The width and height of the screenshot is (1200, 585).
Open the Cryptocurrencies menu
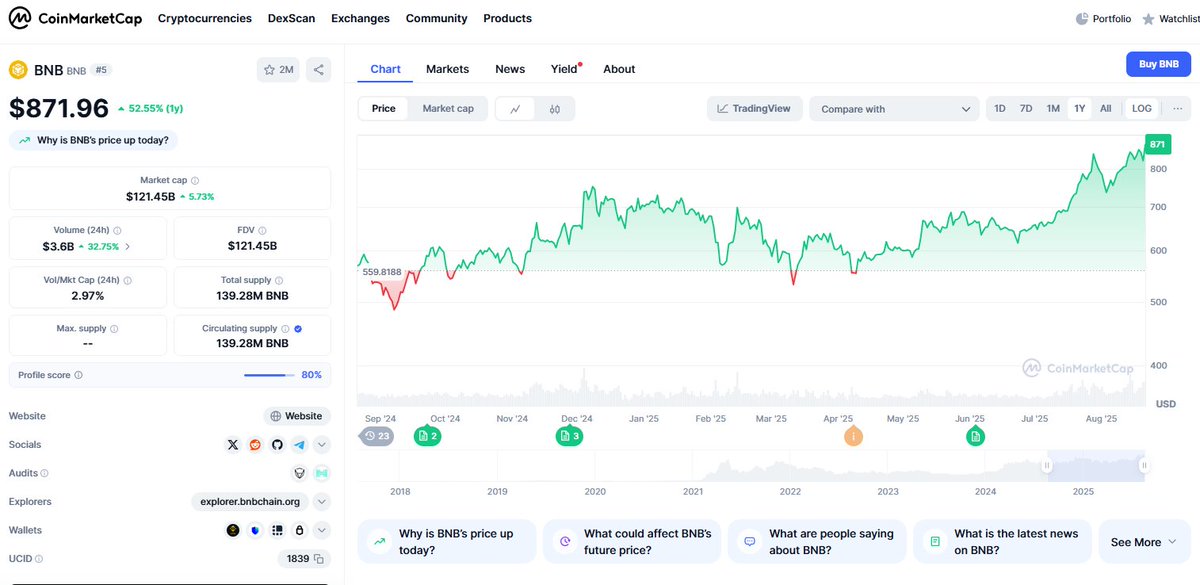(205, 18)
